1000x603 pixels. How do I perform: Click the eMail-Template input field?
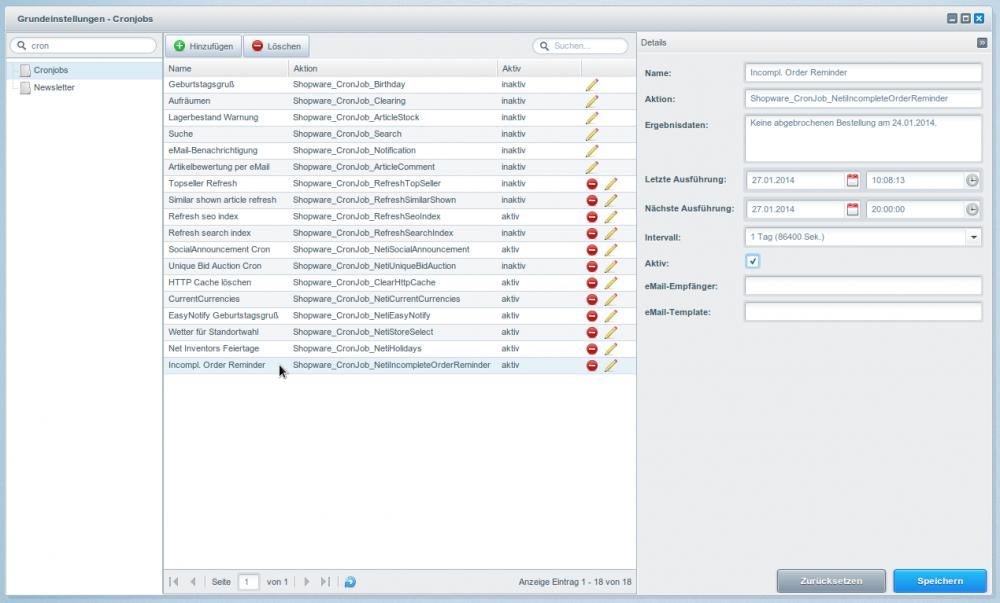(863, 312)
